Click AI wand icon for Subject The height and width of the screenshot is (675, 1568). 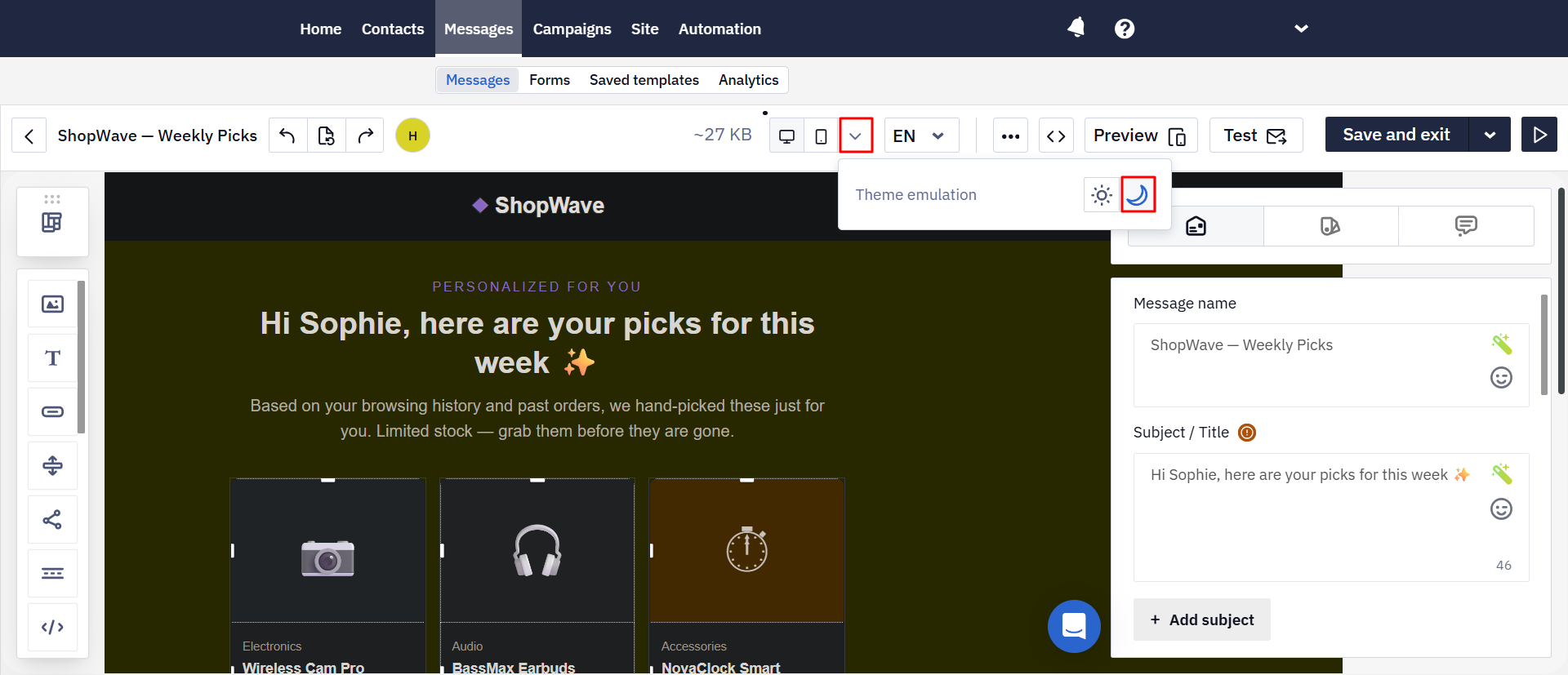[x=1501, y=473]
